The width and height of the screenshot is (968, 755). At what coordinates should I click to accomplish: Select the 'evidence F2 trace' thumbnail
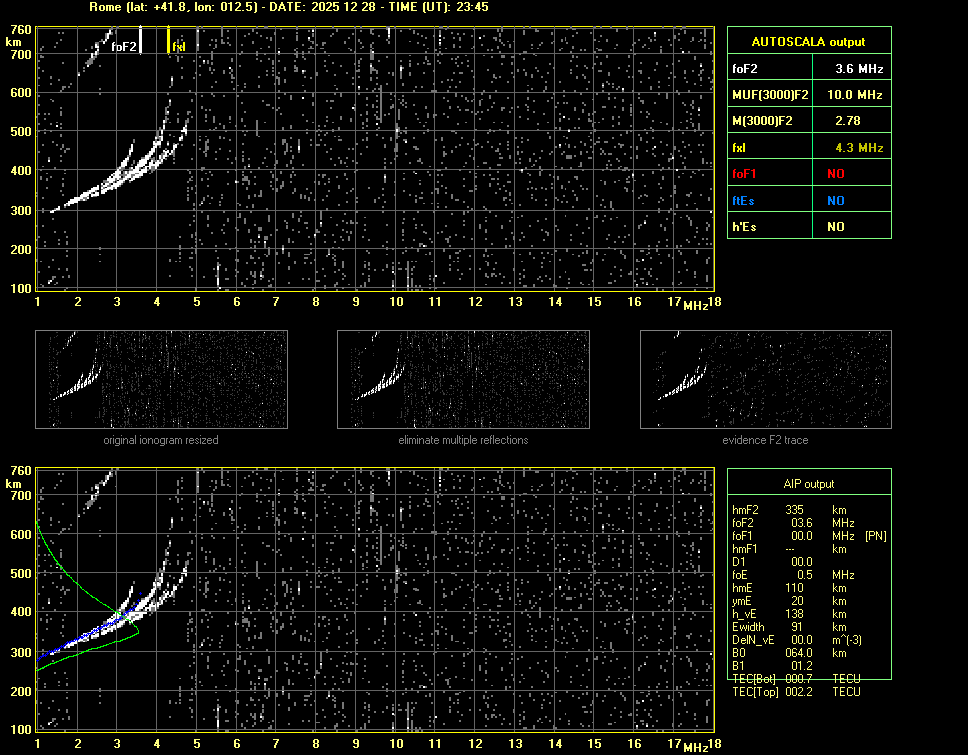766,379
